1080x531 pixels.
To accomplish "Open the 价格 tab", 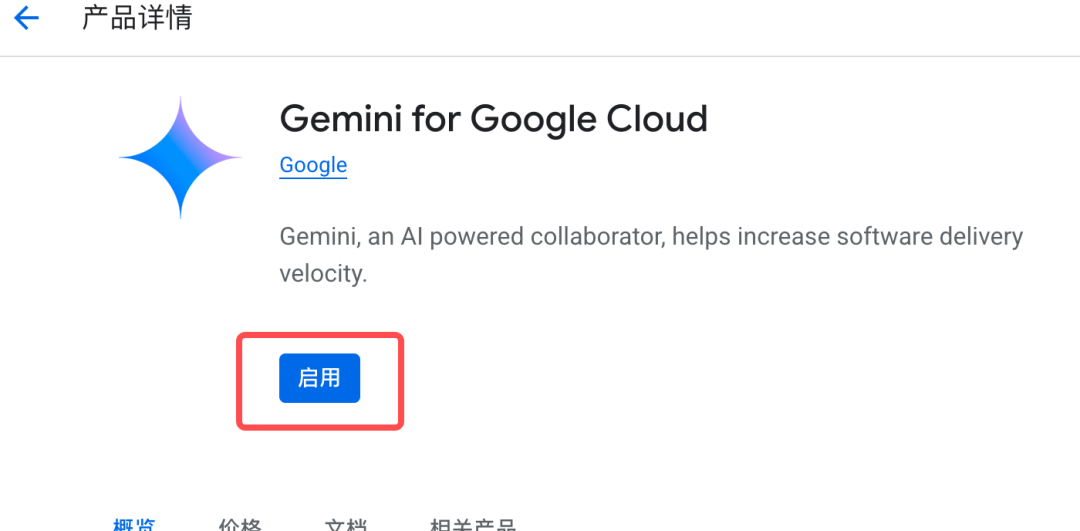I will click(x=240, y=524).
